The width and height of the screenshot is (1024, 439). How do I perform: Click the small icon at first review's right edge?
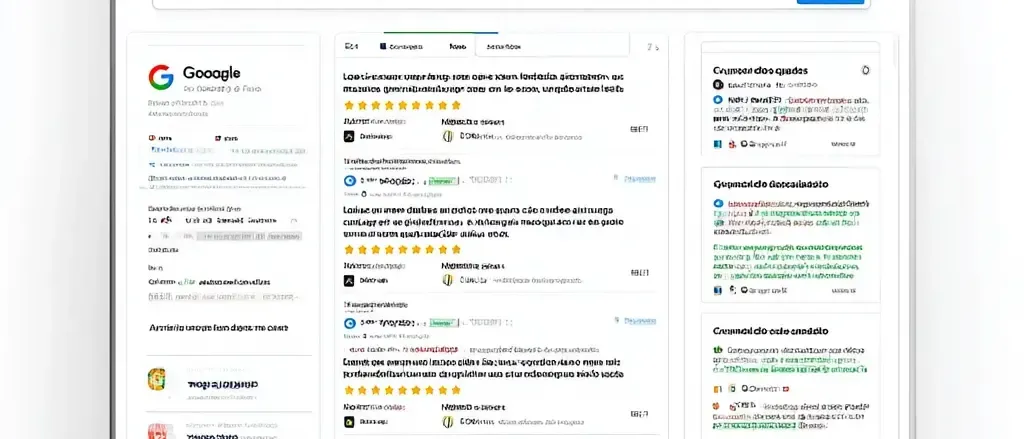click(x=639, y=129)
